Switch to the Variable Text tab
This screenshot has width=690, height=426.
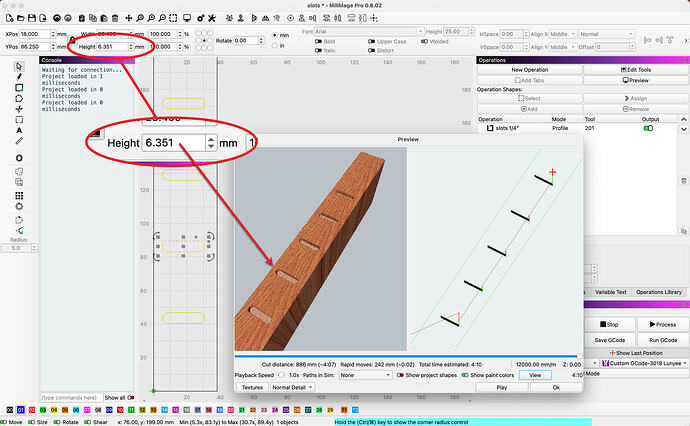[x=610, y=292]
